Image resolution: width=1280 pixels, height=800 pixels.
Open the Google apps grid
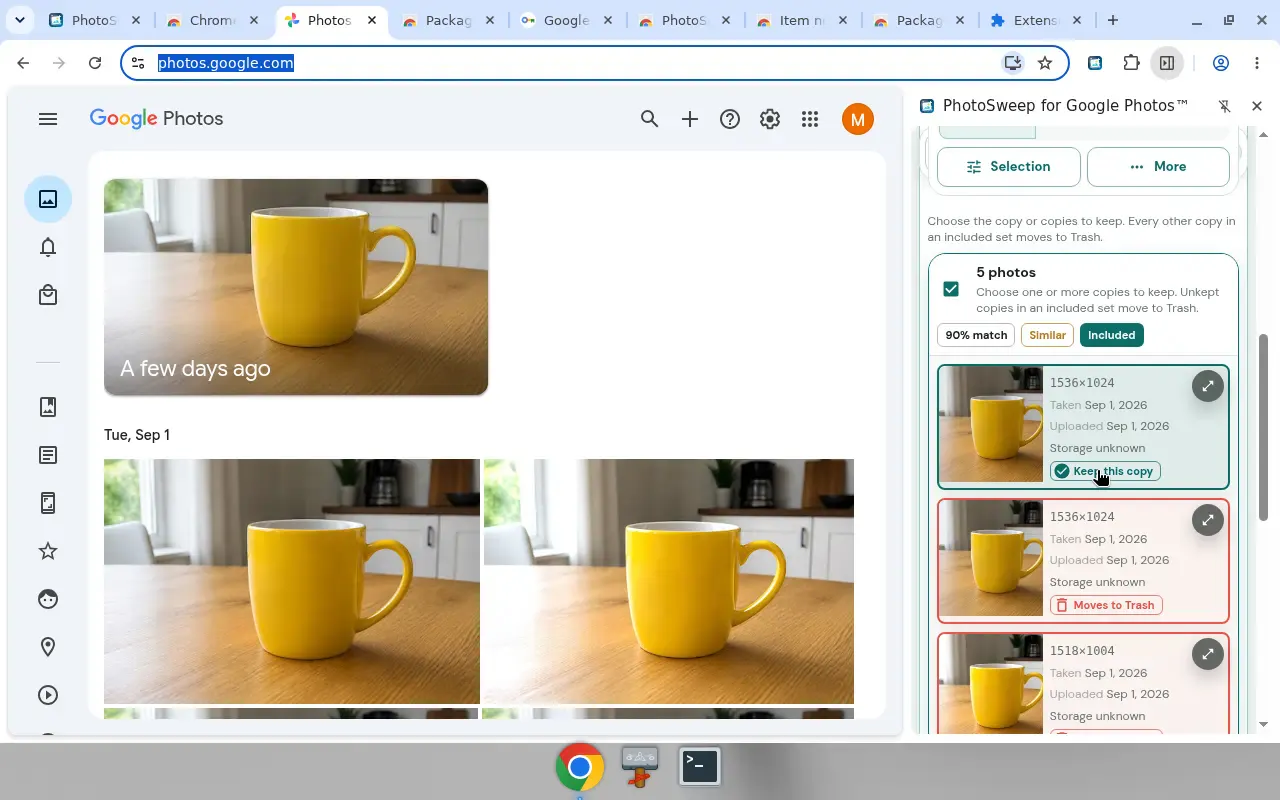coord(810,119)
